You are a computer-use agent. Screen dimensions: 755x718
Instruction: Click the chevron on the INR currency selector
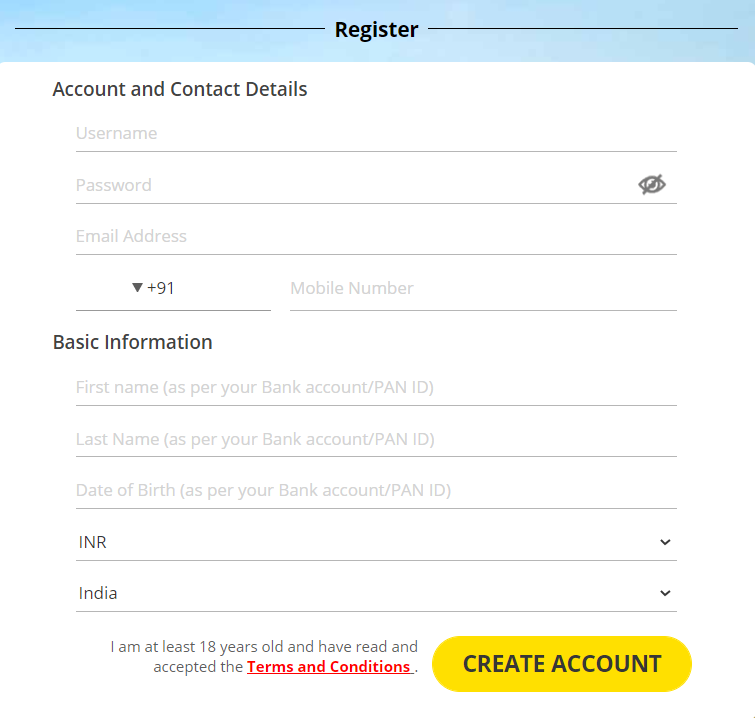[666, 542]
